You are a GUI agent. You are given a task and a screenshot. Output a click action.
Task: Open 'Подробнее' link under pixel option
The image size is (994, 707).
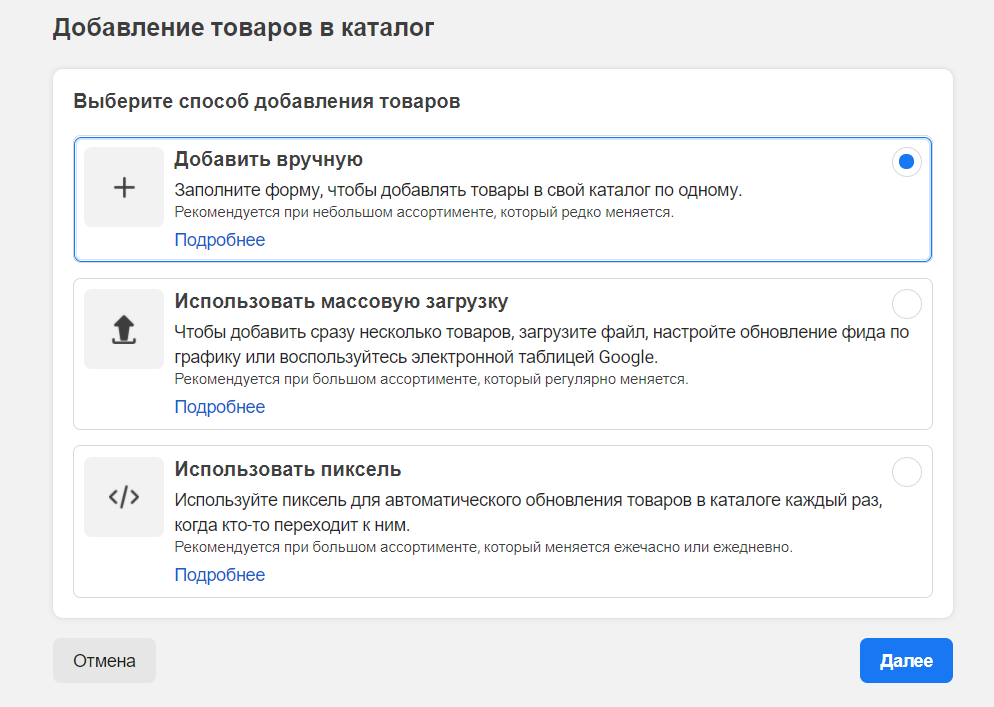click(x=220, y=575)
